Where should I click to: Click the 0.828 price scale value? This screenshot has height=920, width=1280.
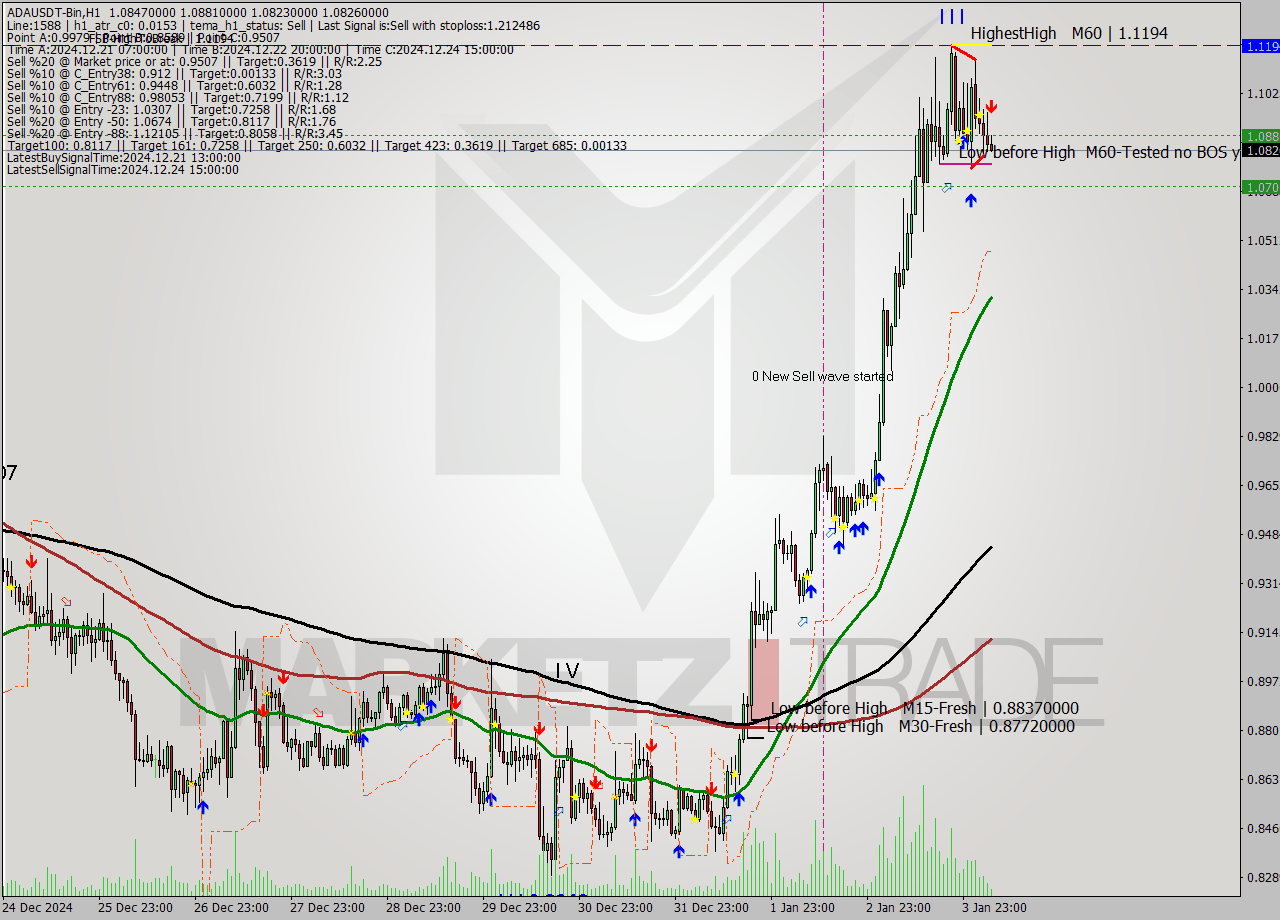point(1262,877)
